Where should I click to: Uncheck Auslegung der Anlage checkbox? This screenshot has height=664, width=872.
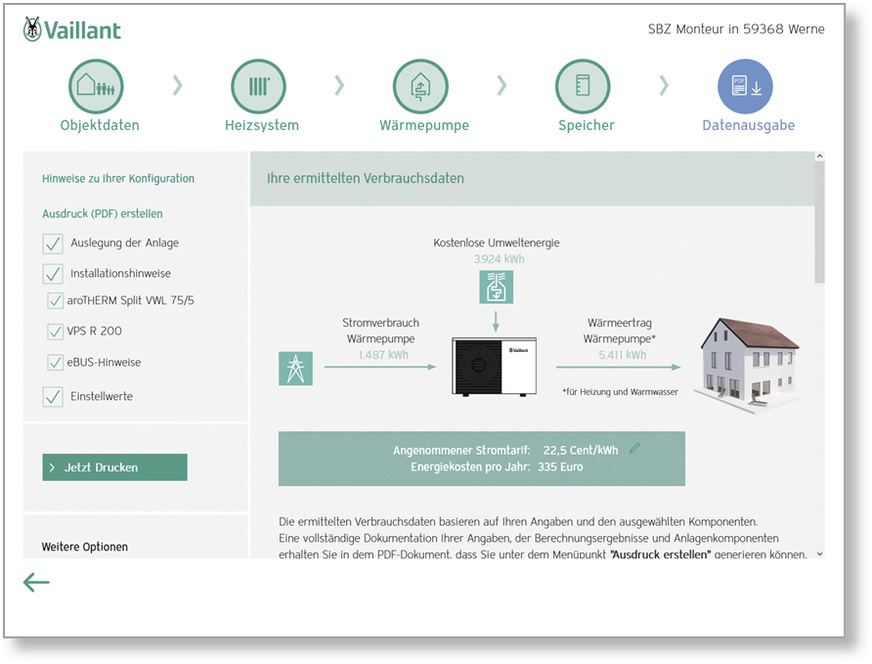click(x=53, y=243)
